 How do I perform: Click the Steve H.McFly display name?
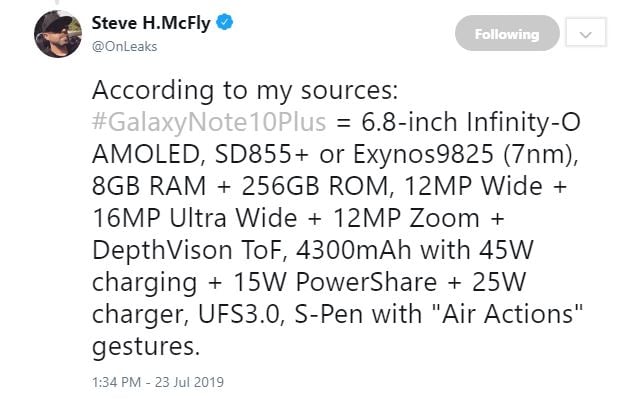[151, 23]
